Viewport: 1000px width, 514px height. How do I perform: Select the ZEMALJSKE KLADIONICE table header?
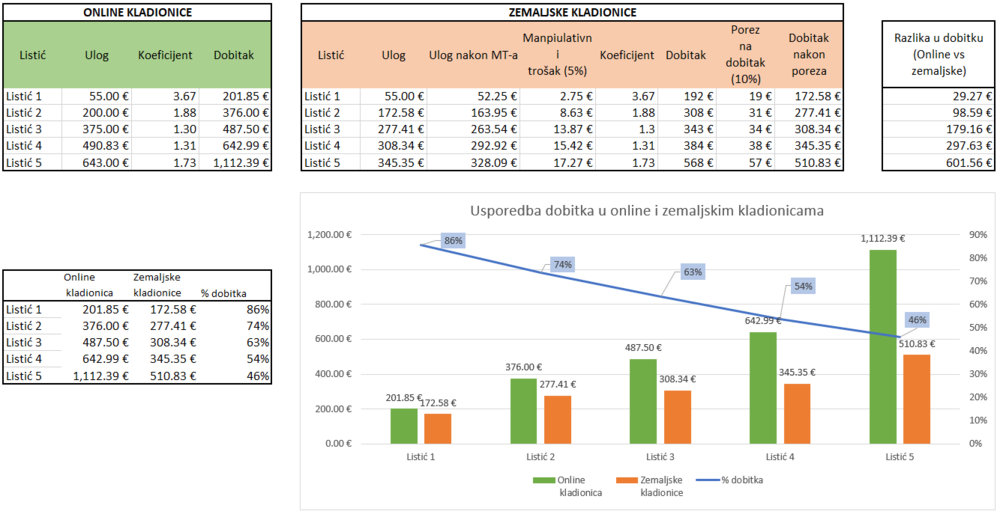tap(572, 12)
